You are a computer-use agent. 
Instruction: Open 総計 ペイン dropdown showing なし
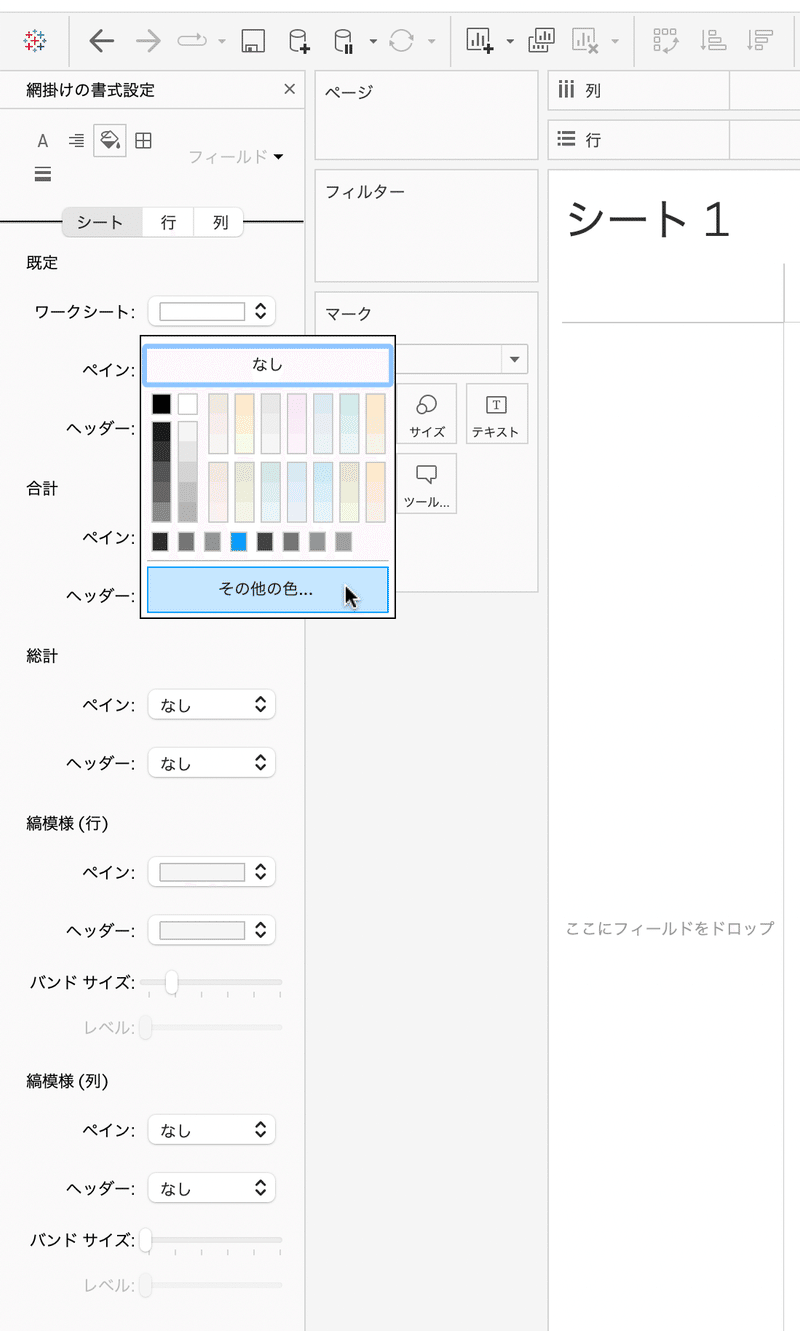[211, 705]
